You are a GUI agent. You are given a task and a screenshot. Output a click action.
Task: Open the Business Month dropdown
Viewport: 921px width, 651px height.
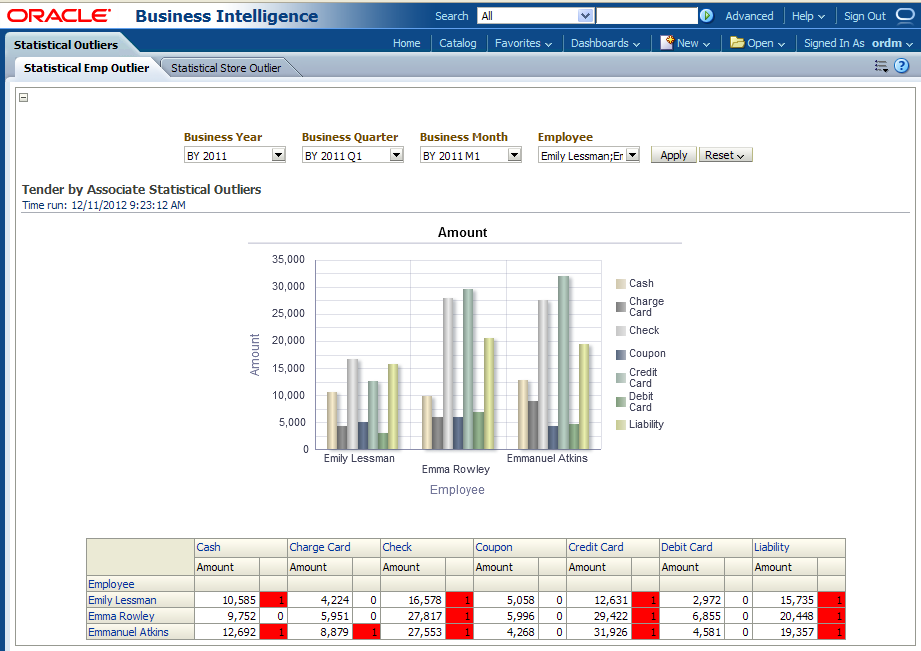point(514,156)
